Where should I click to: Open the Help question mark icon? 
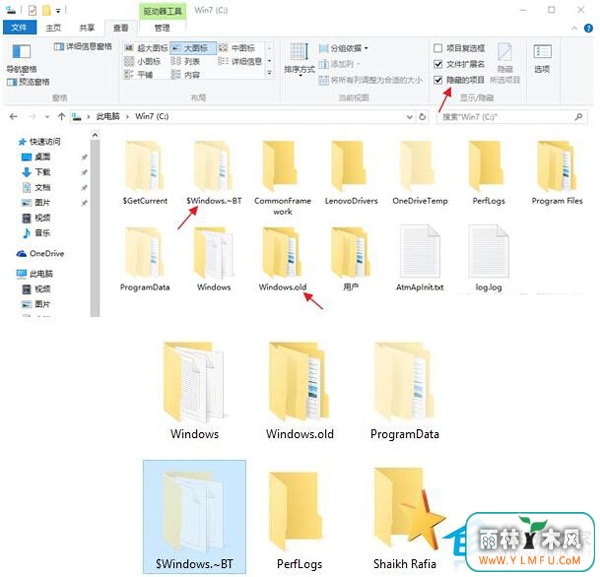(588, 28)
